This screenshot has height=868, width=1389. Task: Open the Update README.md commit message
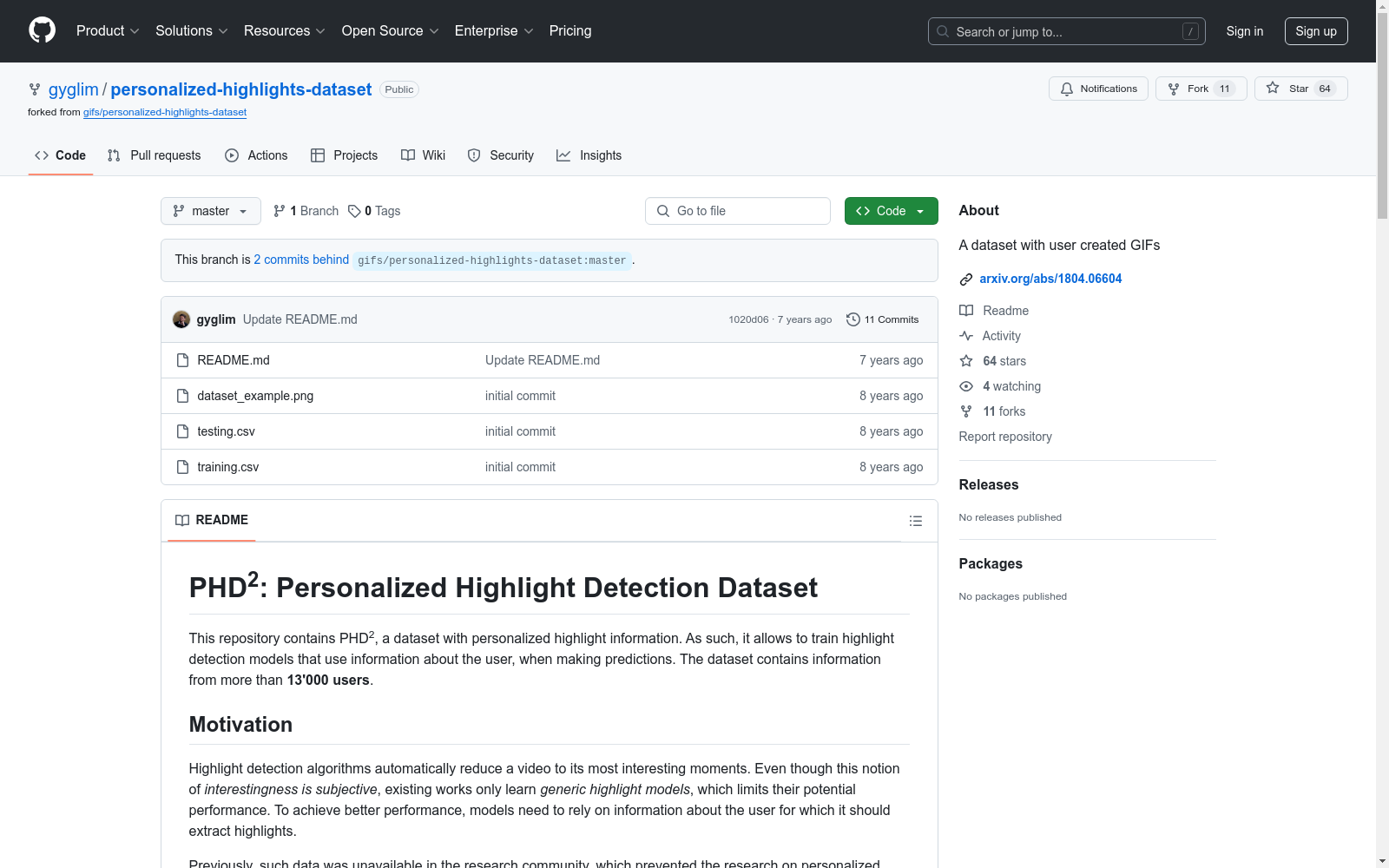click(300, 319)
